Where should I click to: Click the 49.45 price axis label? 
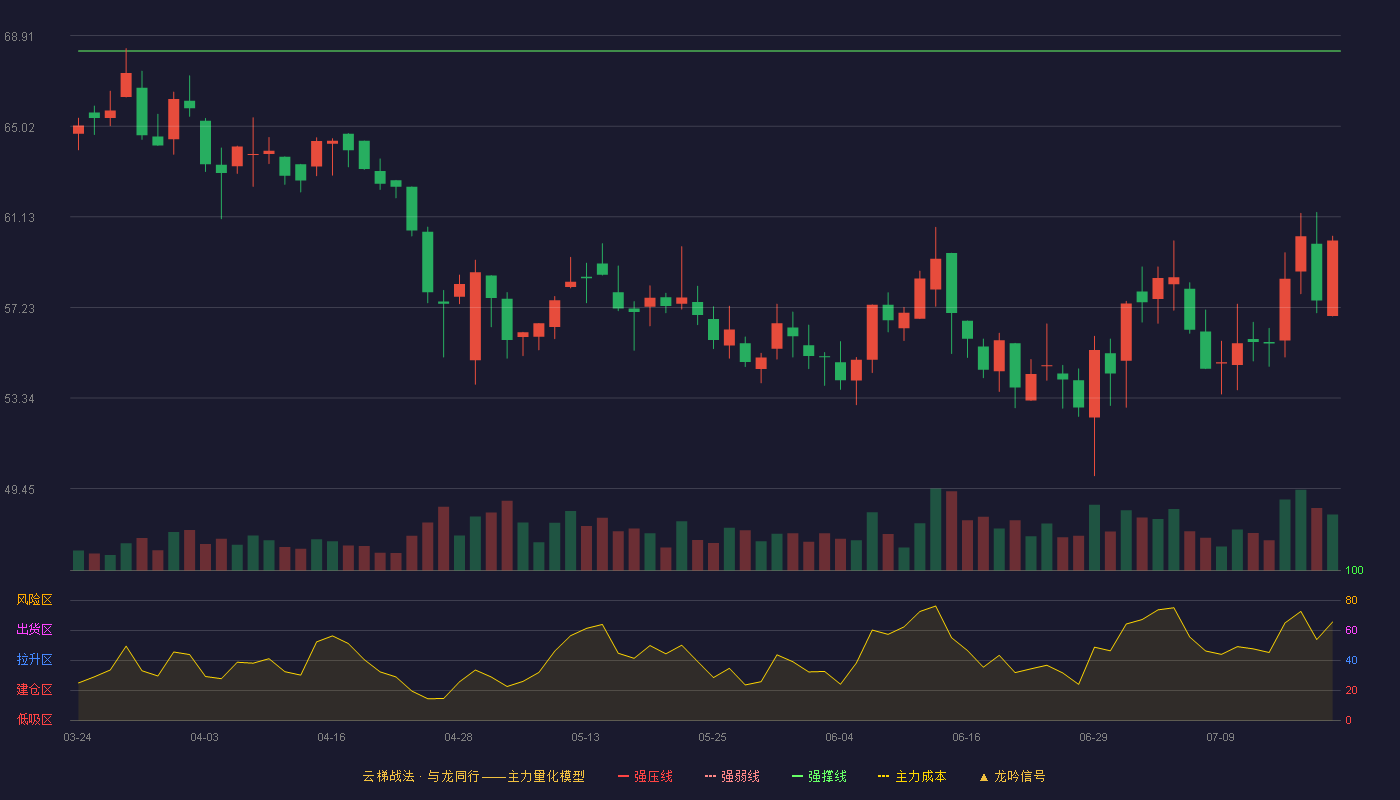(19, 490)
